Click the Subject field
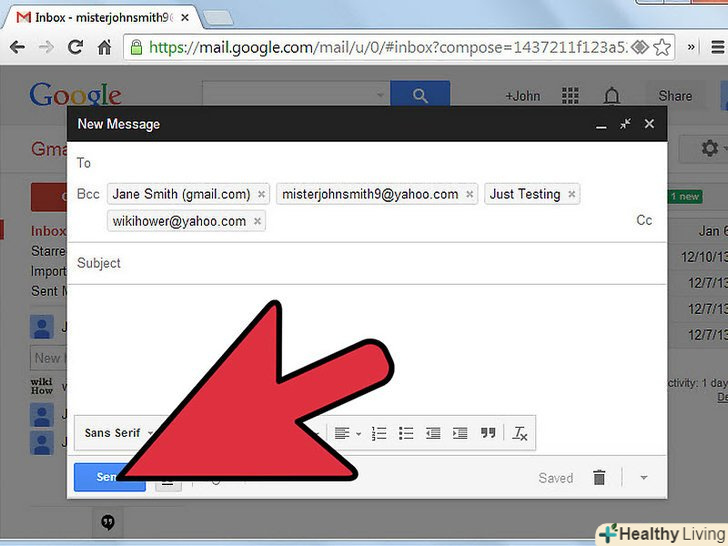The width and height of the screenshot is (728, 546). pos(367,263)
